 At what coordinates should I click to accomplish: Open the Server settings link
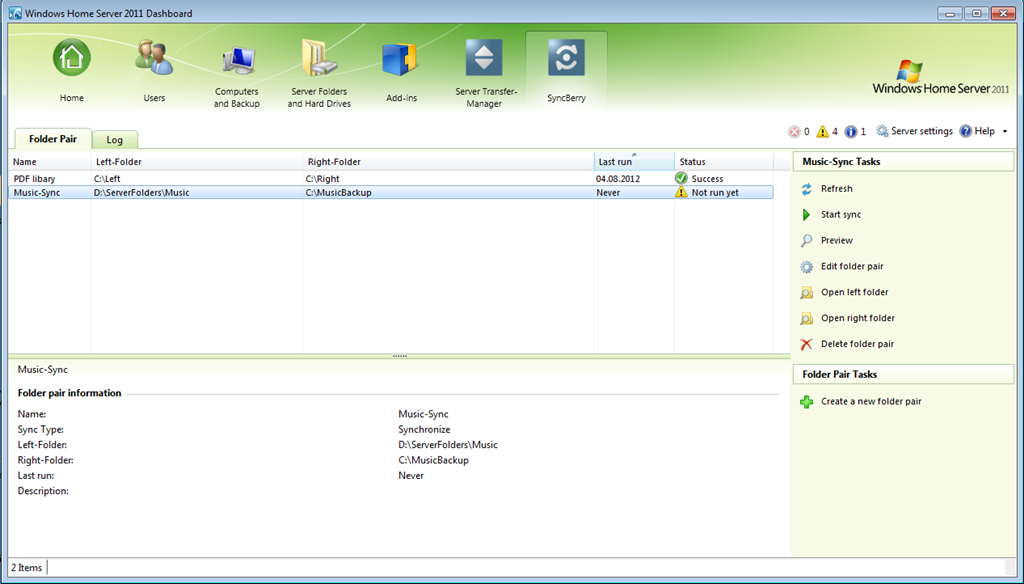click(x=922, y=131)
